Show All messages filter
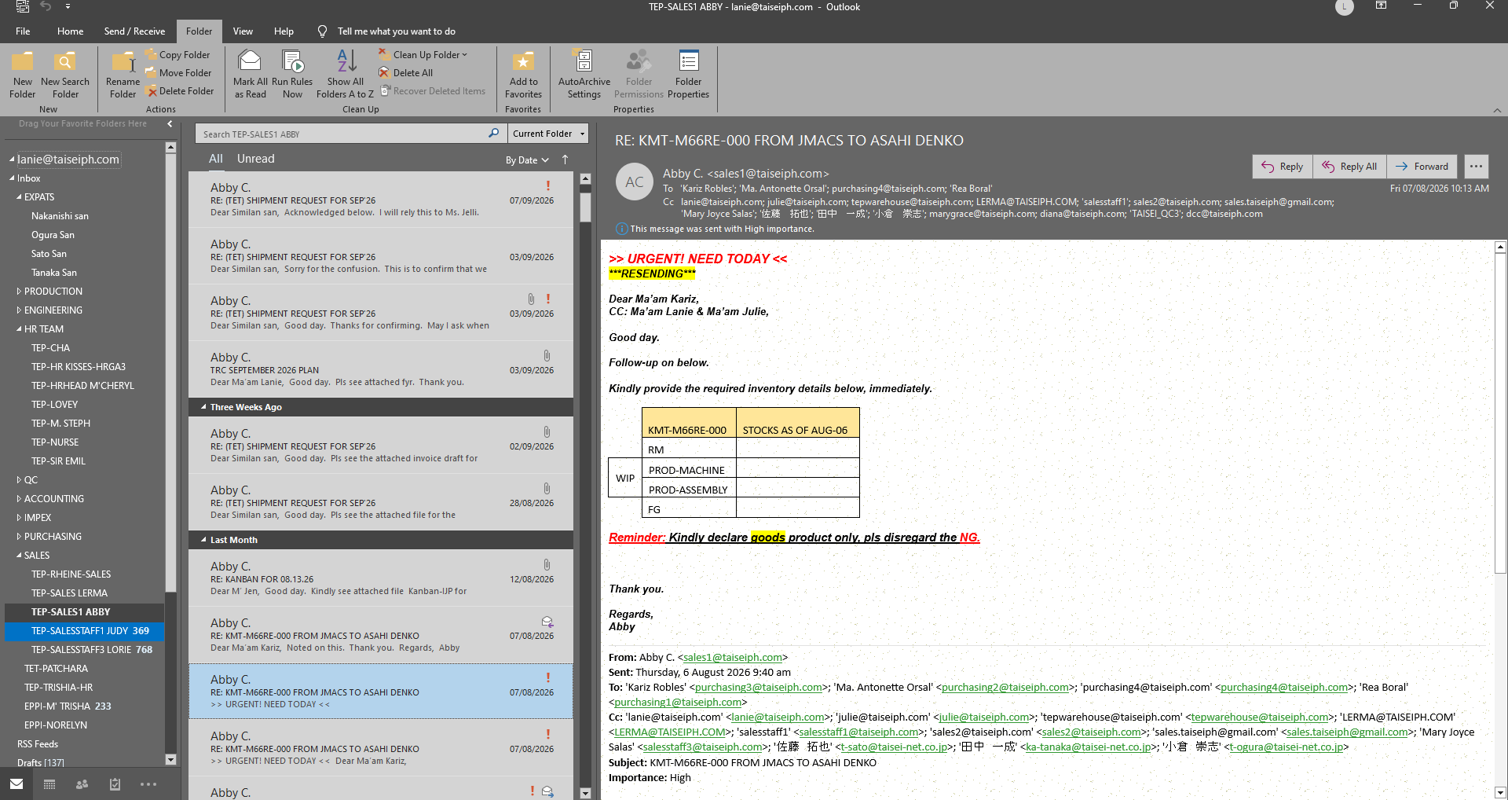Screen dimensions: 1508x800 216,159
